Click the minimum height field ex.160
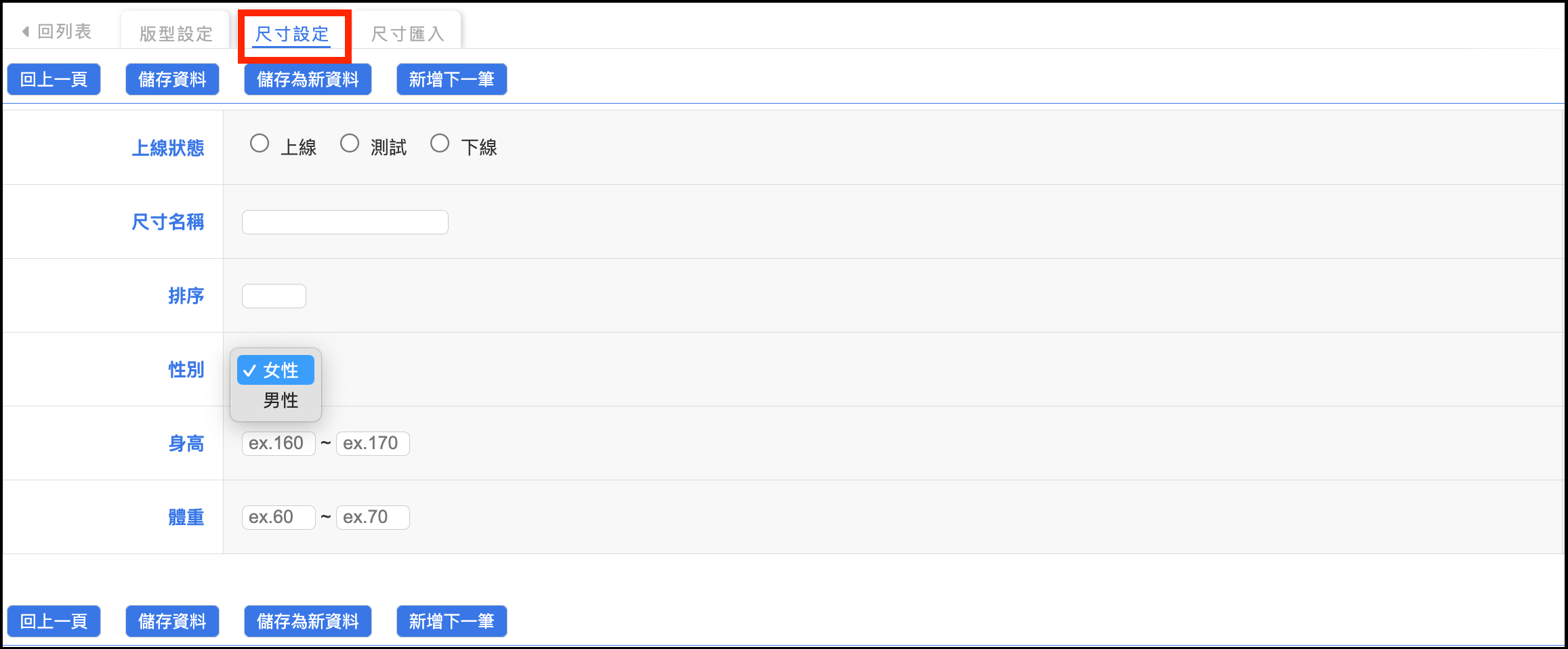 tap(278, 444)
